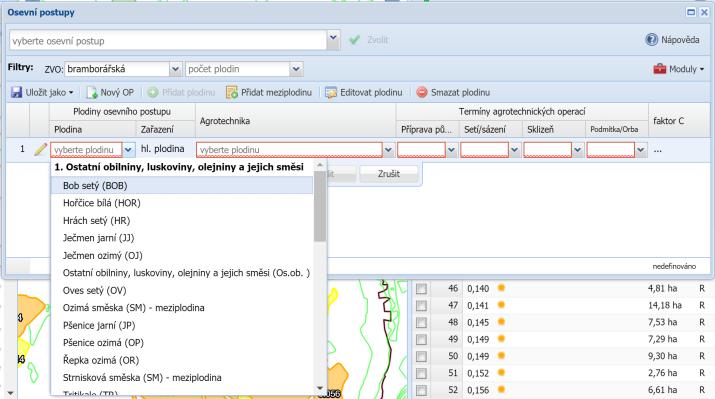This screenshot has height=399, width=715.
Task: Open the Moduly toolbox menu
Action: tap(679, 69)
